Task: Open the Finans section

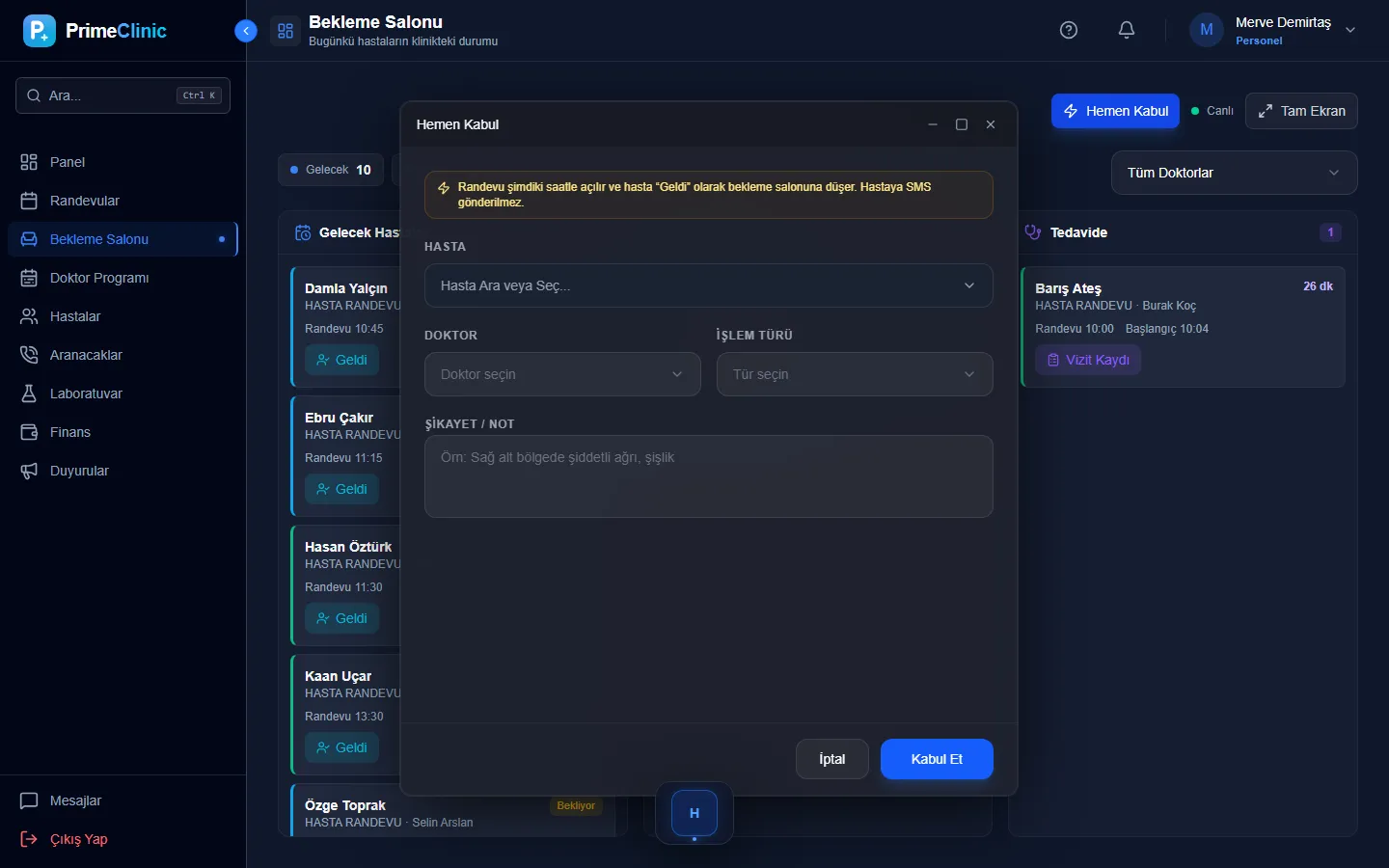Action: pos(123,432)
